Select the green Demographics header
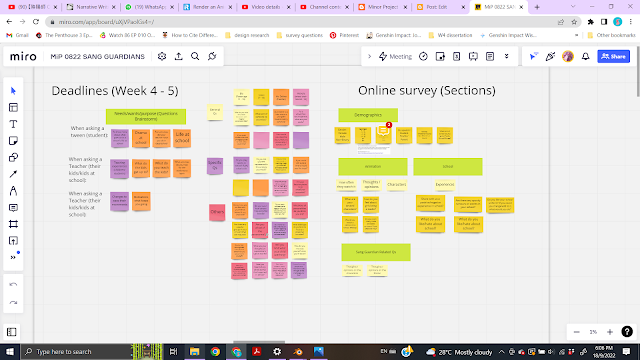Image resolution: width=640 pixels, height=360 pixels. 368,115
